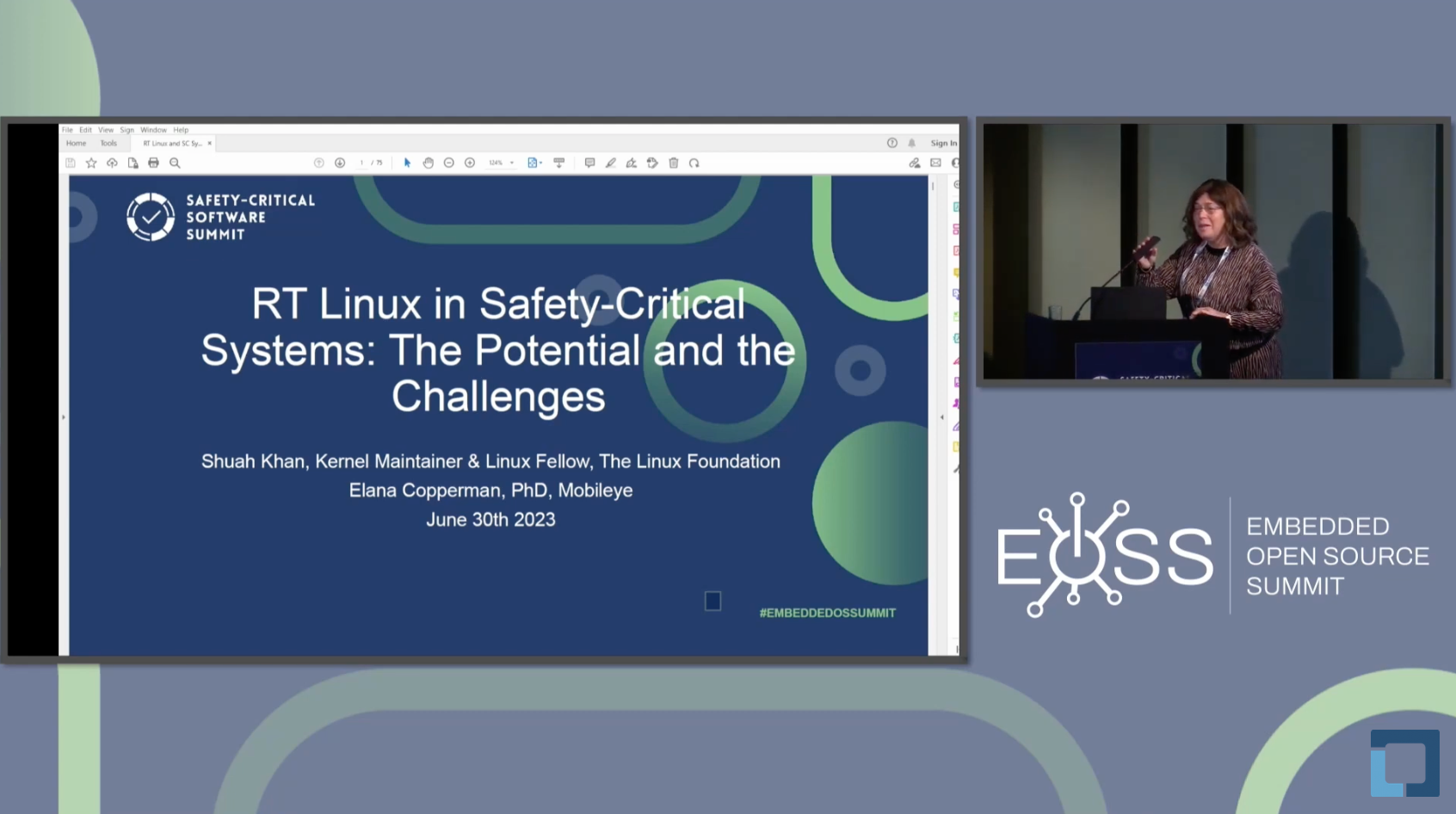This screenshot has height=814, width=1456.
Task: Expand the left navigation pane arrow
Action: [x=63, y=417]
